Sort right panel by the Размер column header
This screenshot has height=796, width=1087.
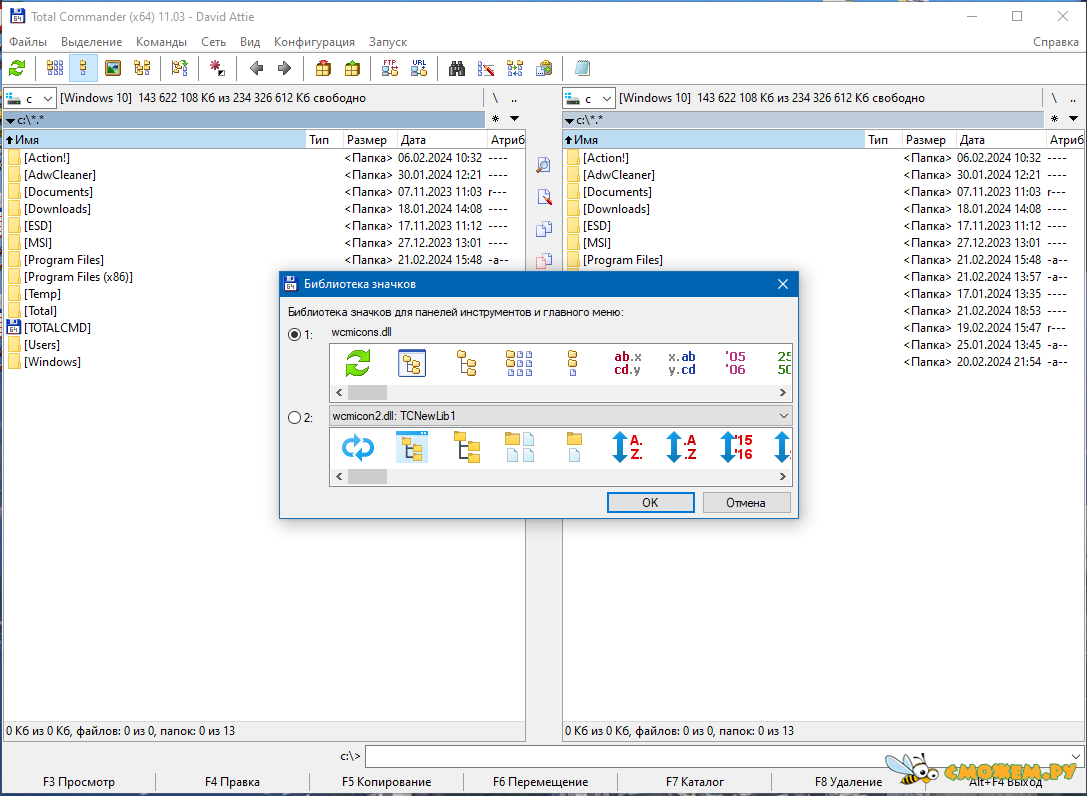(x=928, y=140)
